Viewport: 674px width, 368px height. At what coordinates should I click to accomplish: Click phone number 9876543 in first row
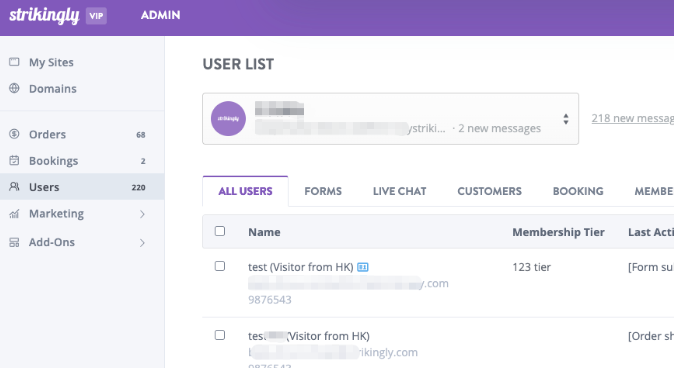(x=270, y=300)
